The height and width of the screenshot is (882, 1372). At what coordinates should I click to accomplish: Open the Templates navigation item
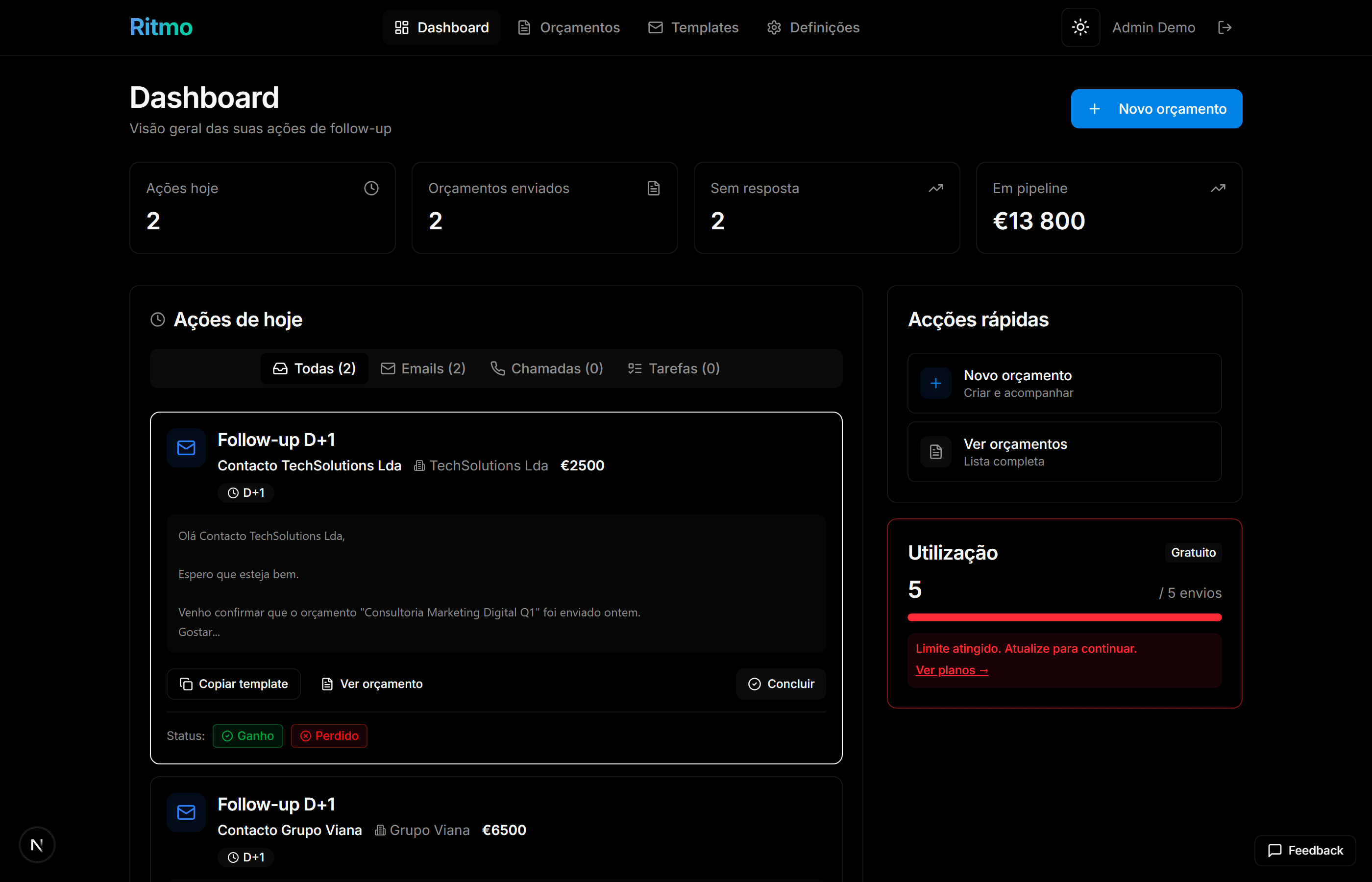(693, 27)
